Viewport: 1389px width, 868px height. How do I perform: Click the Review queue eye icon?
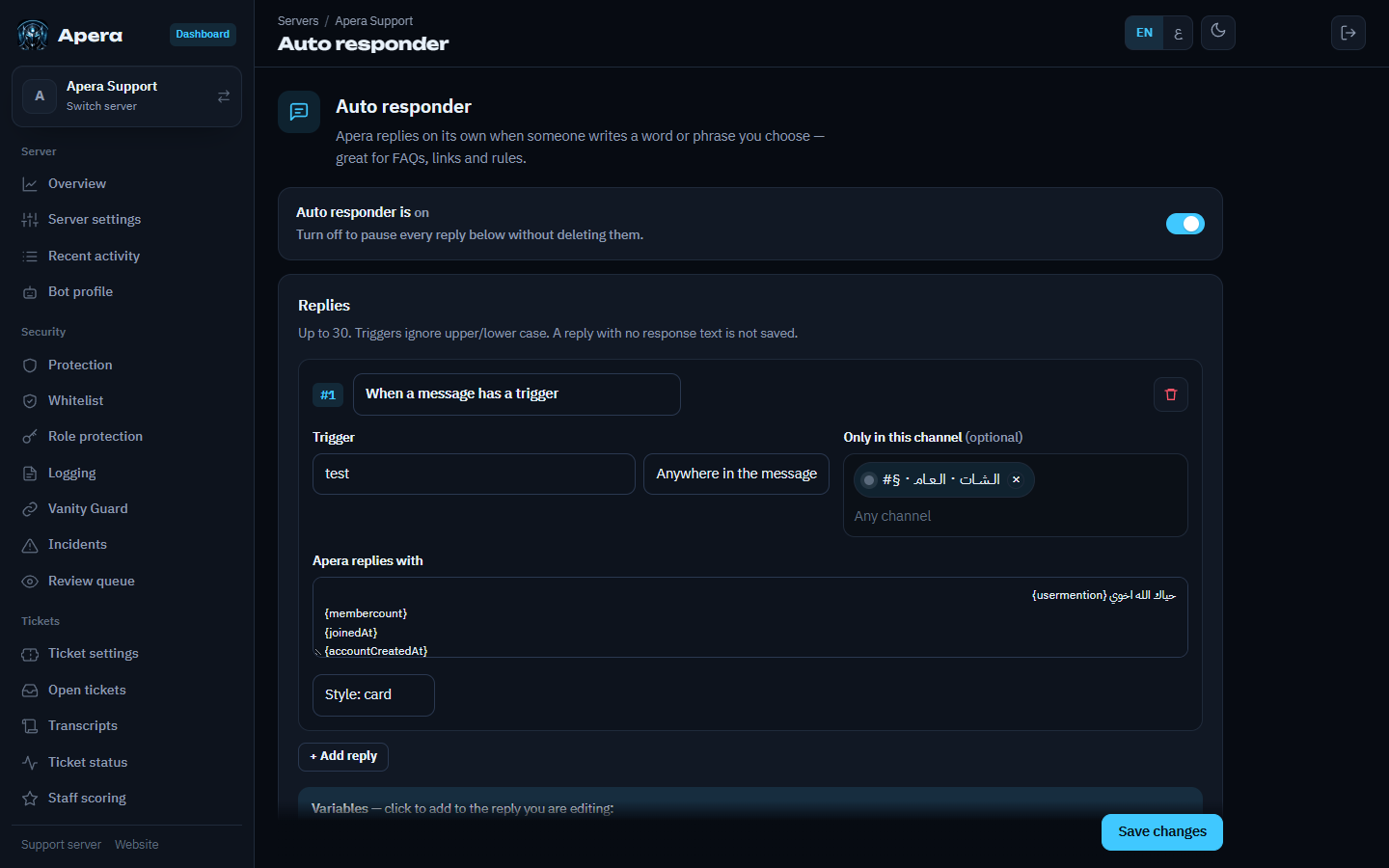30,582
